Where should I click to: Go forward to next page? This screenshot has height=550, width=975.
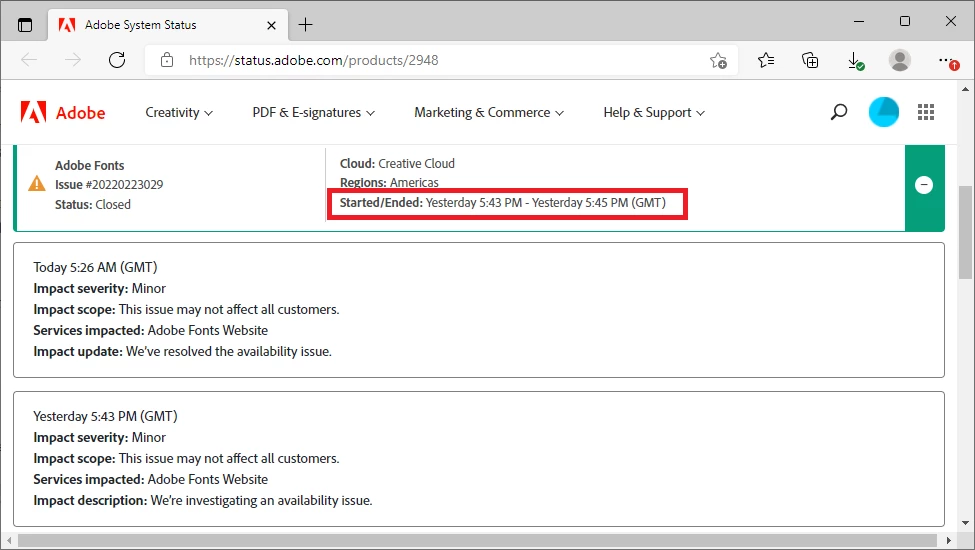pyautogui.click(x=73, y=60)
